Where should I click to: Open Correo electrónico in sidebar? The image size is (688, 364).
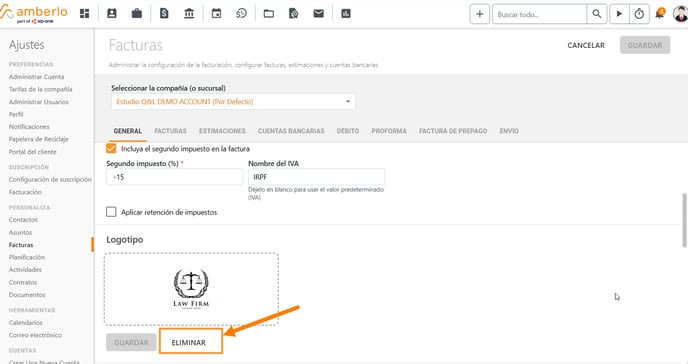(x=35, y=335)
